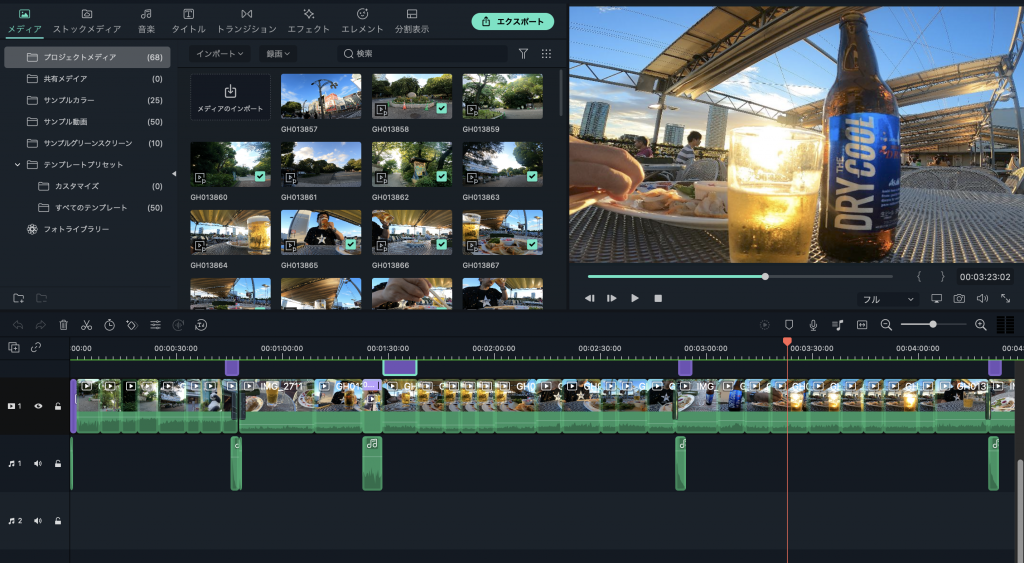Step forward one frame in preview
The height and width of the screenshot is (563, 1024).
[x=611, y=298]
